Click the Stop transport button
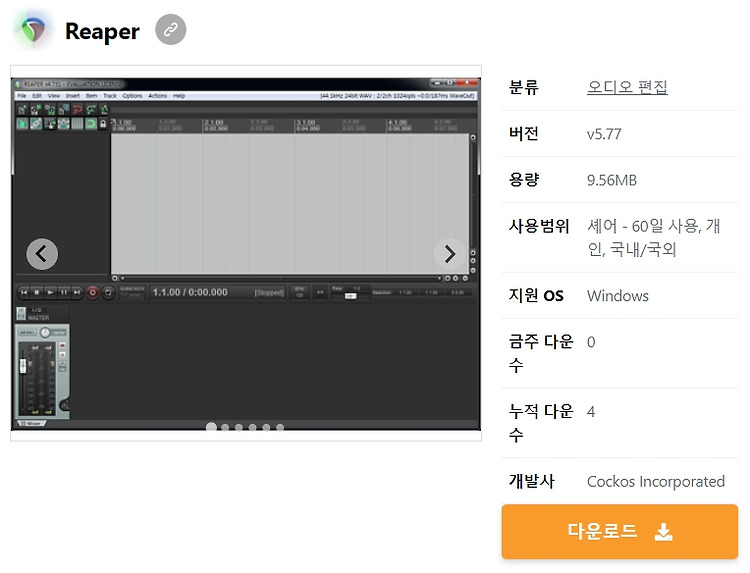The height and width of the screenshot is (573, 750). [37, 292]
